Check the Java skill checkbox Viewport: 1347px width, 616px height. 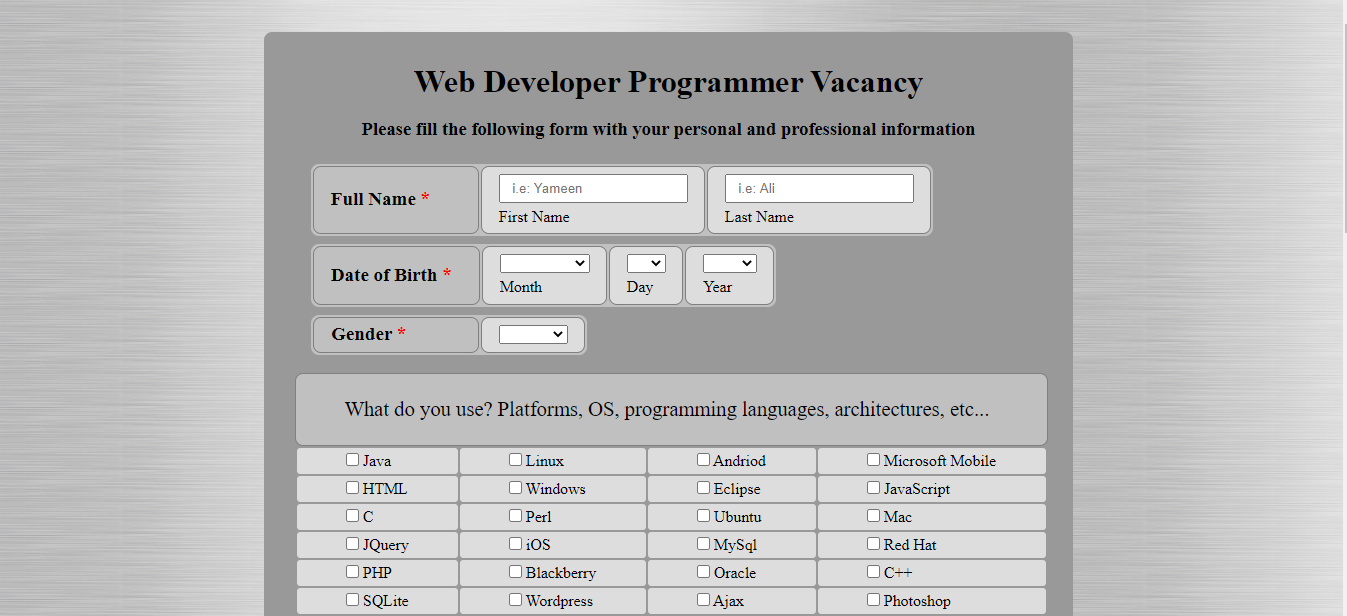click(x=352, y=459)
